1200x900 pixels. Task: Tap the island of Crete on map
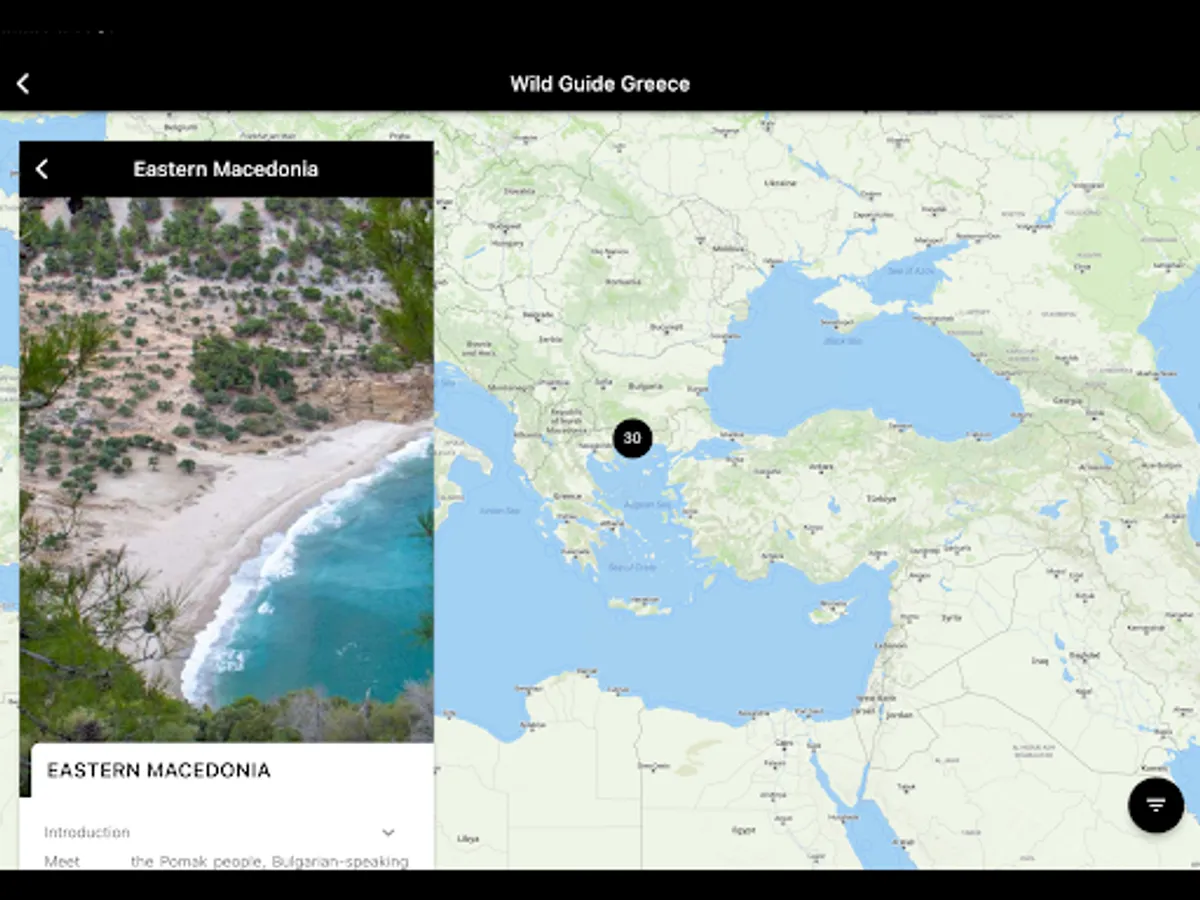point(639,606)
